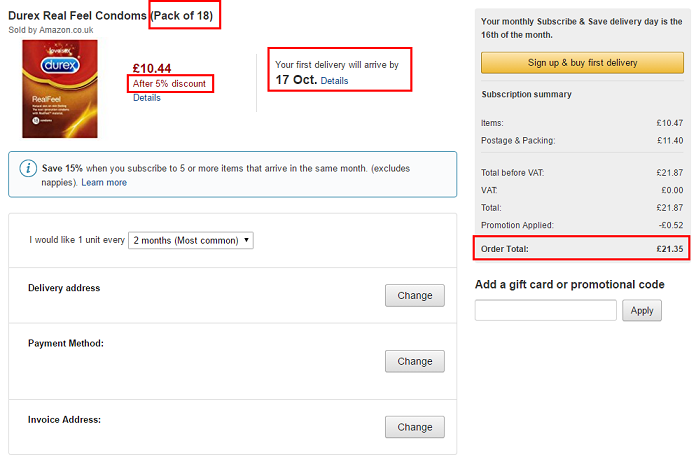Image resolution: width=696 pixels, height=469 pixels.
Task: Click the Durex Real Feel Condoms product title
Action: [x=78, y=16]
